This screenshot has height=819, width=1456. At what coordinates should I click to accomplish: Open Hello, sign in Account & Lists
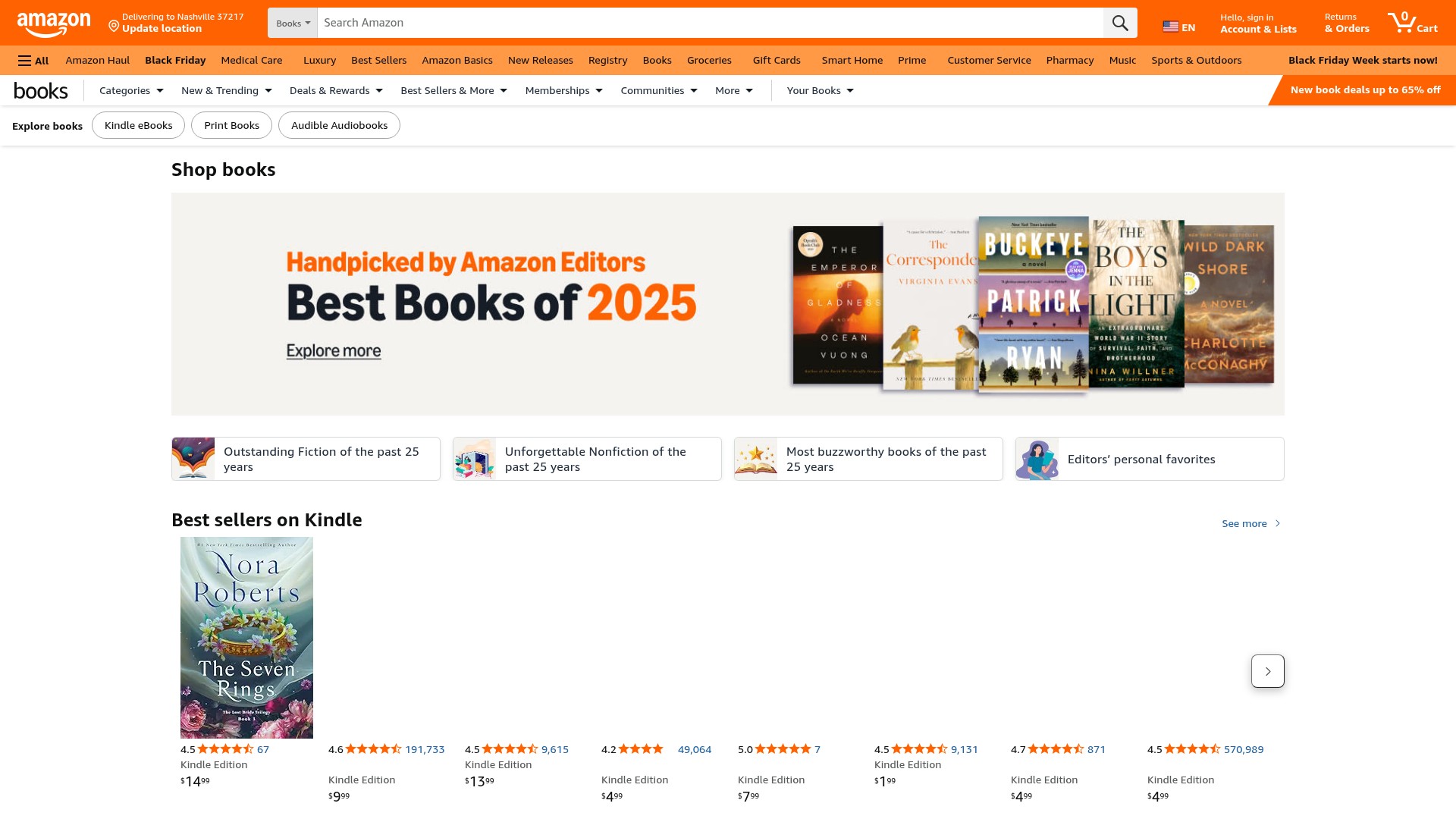pos(1258,23)
